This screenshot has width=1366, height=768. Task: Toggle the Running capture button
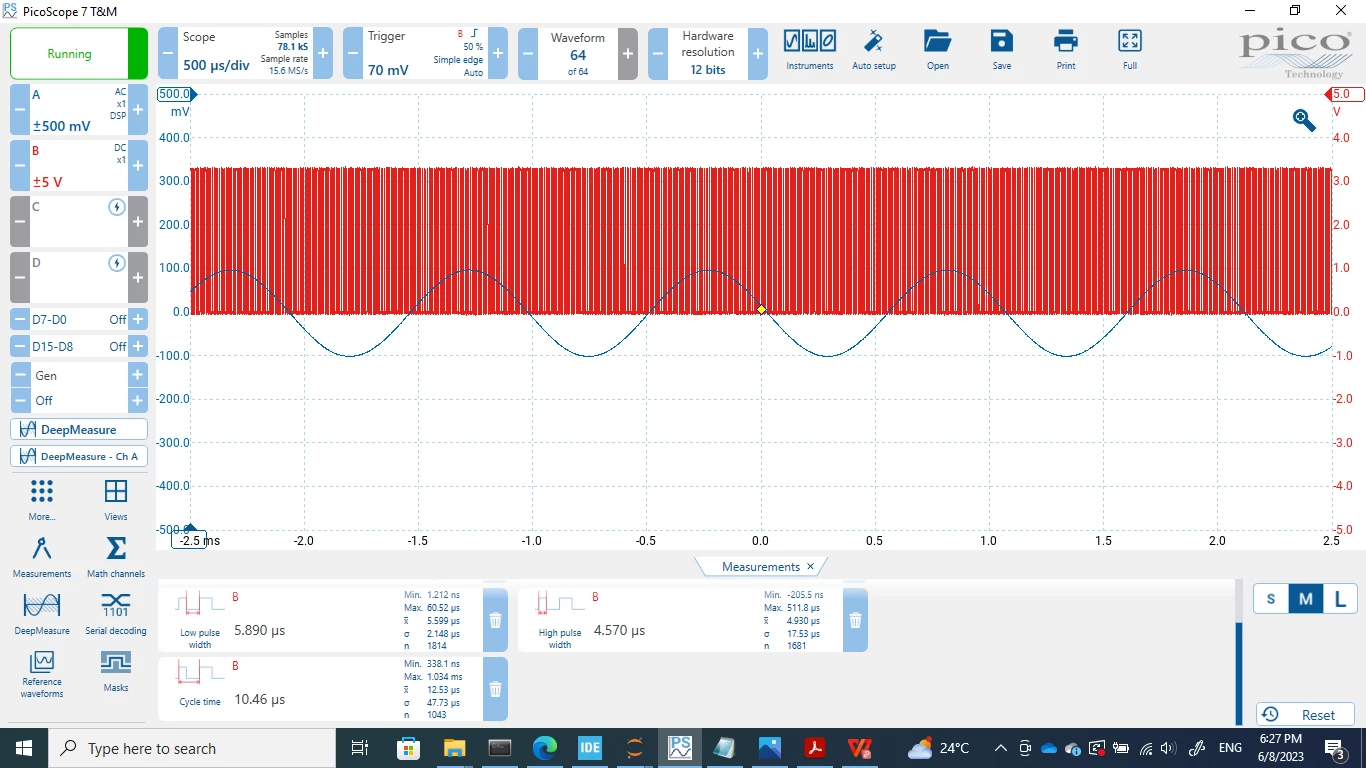[79, 53]
